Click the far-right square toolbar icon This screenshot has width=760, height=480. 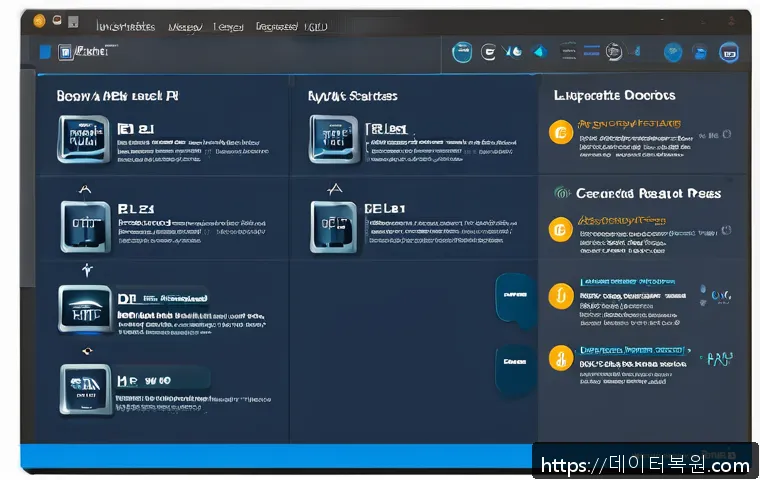pos(729,53)
